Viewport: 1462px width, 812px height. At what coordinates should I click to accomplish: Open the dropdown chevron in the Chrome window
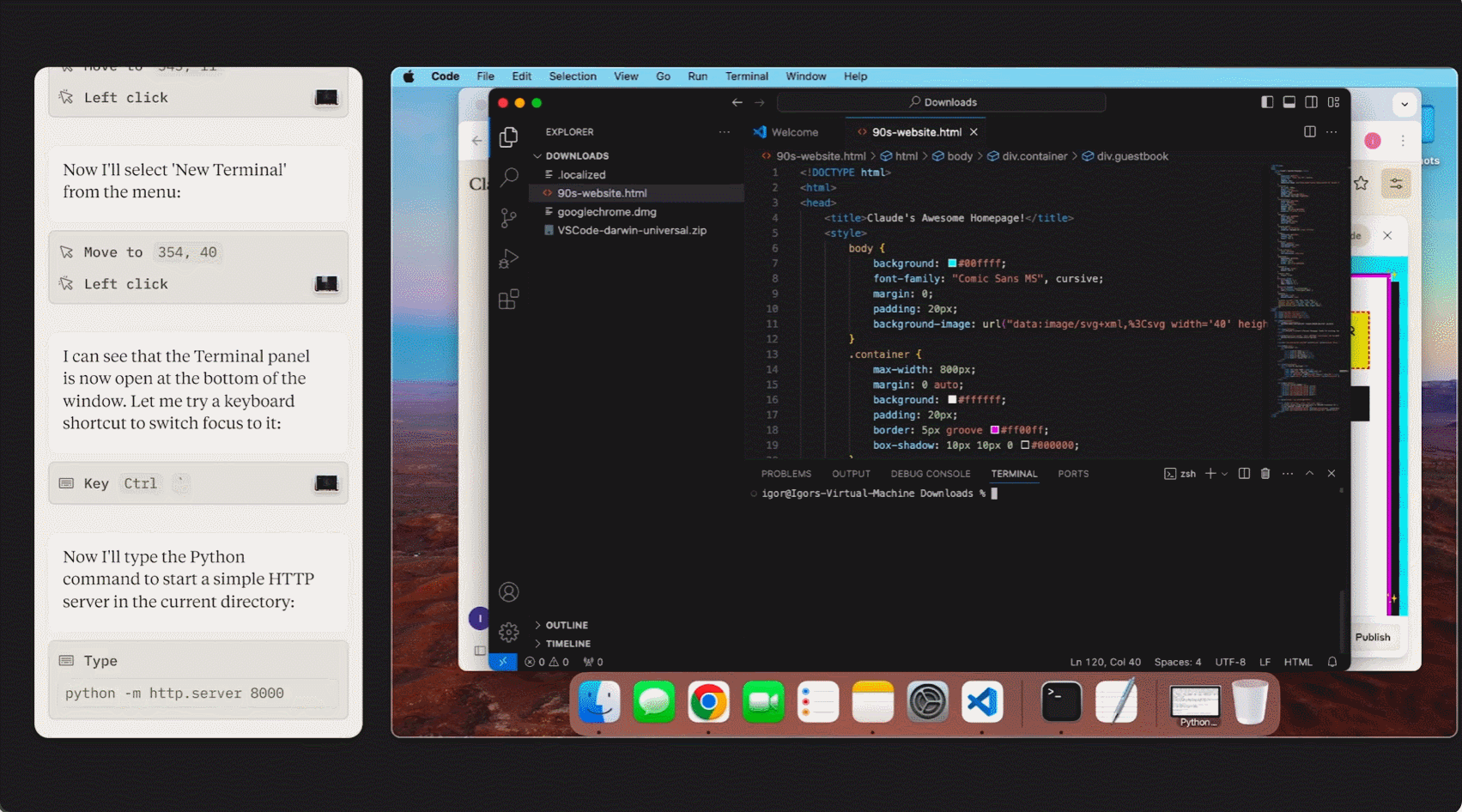point(1404,105)
